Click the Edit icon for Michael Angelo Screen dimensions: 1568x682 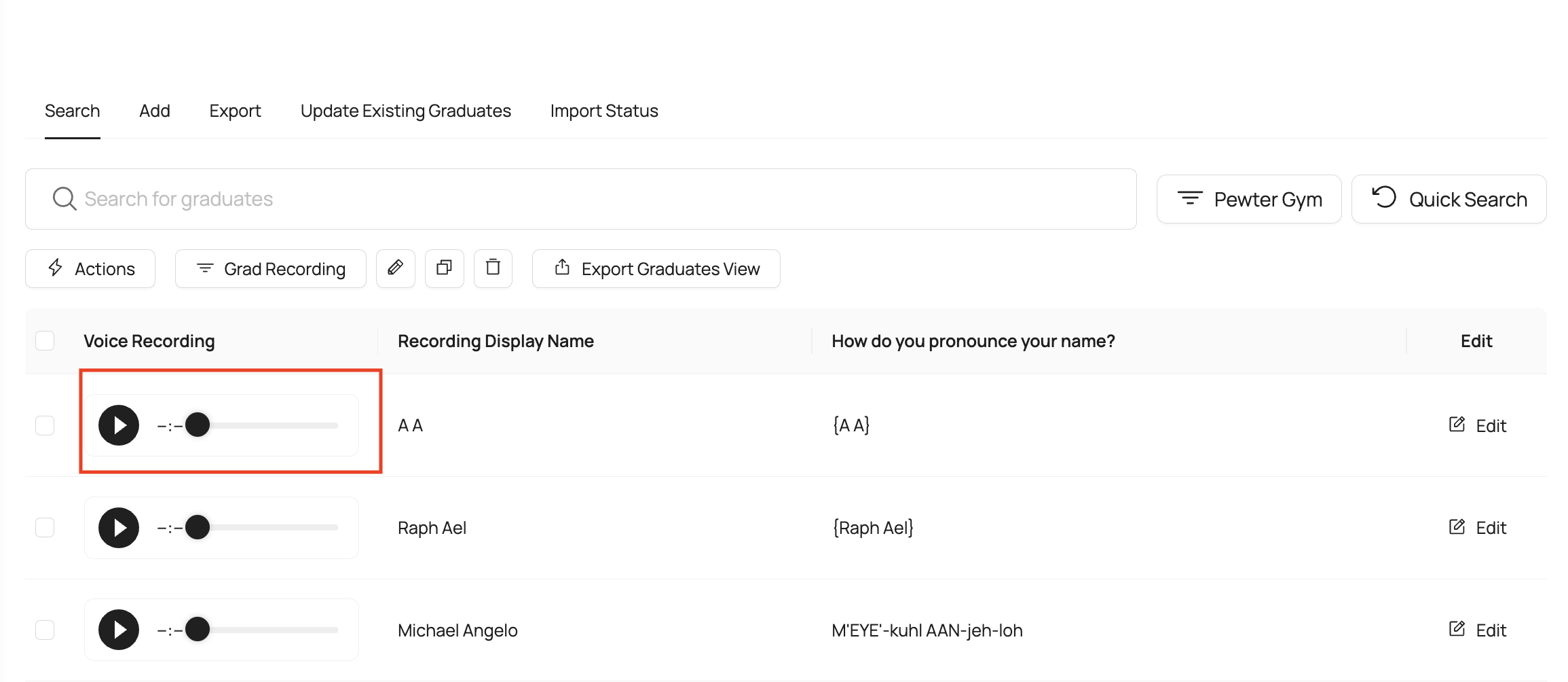[x=1457, y=630]
